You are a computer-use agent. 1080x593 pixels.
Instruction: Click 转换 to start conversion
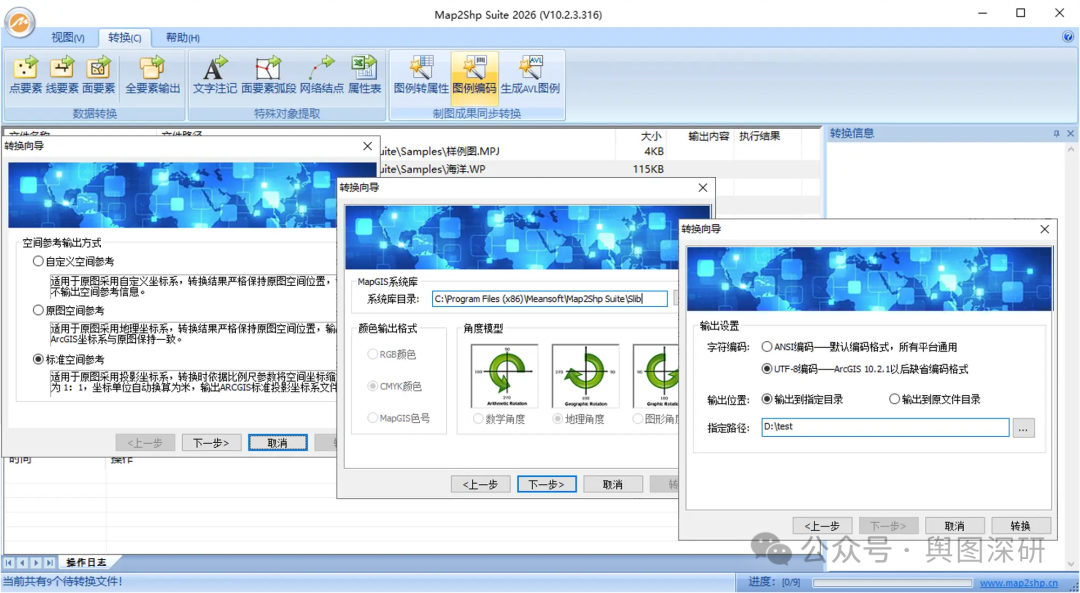tap(1021, 525)
